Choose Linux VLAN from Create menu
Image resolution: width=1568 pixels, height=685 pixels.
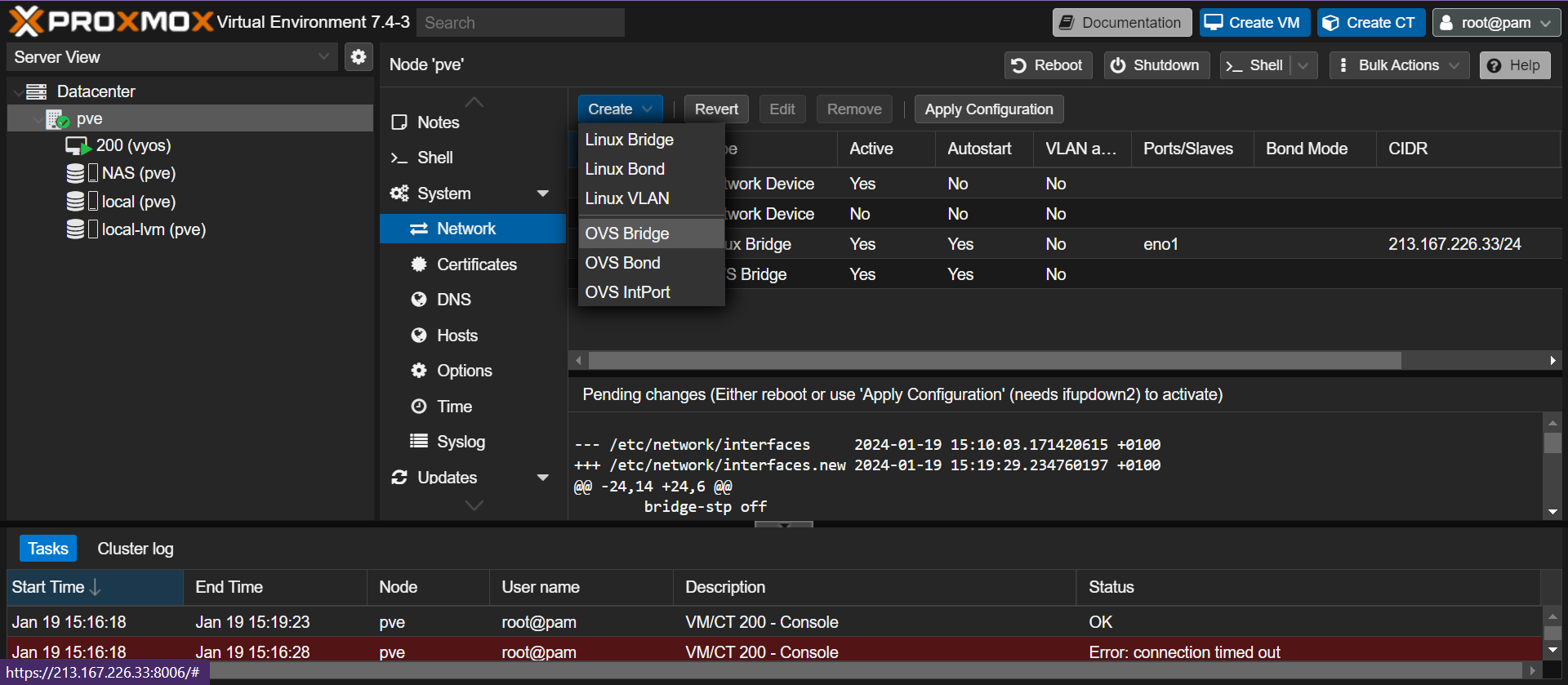pos(652,198)
